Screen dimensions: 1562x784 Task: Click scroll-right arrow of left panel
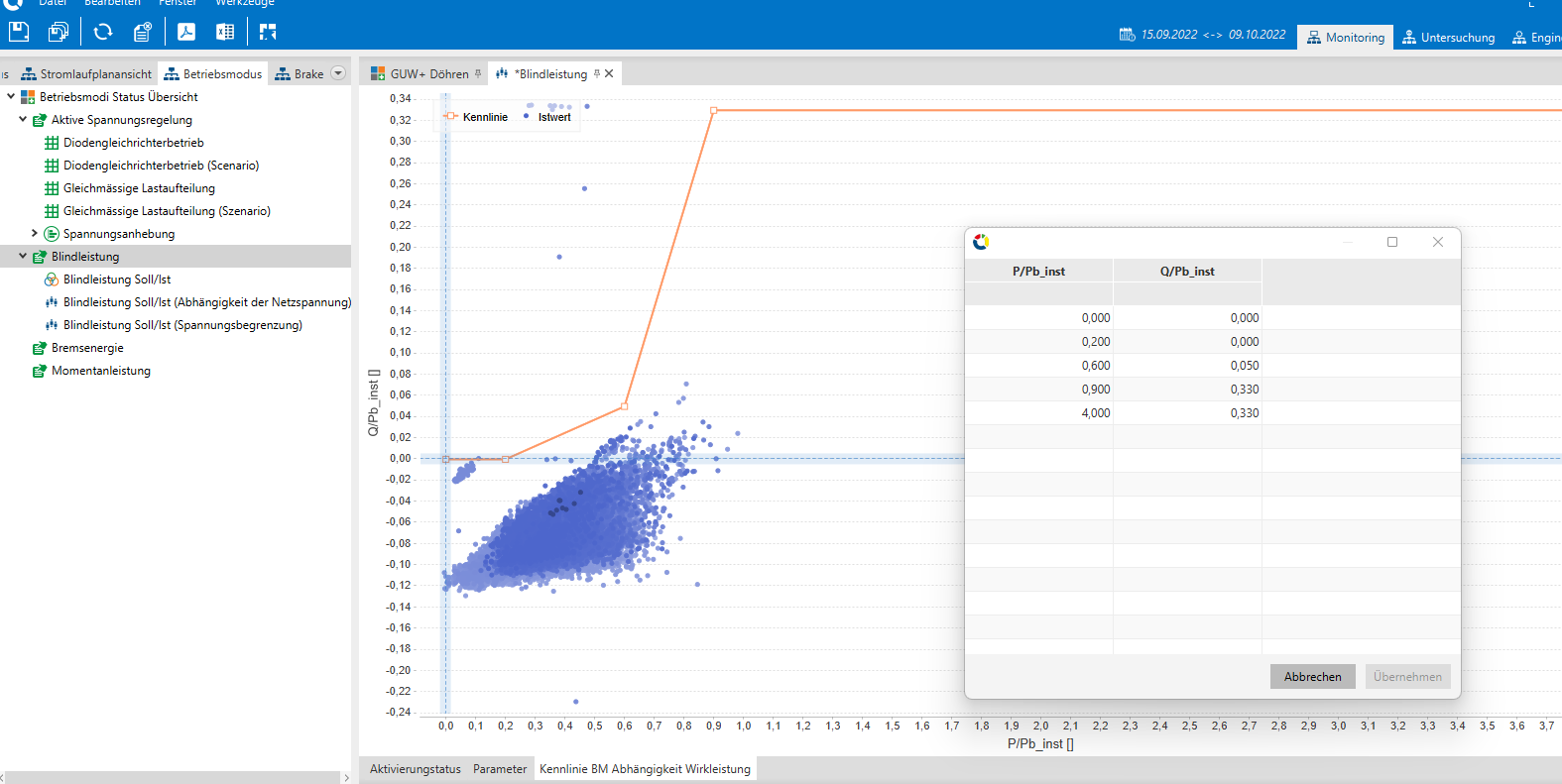(346, 778)
